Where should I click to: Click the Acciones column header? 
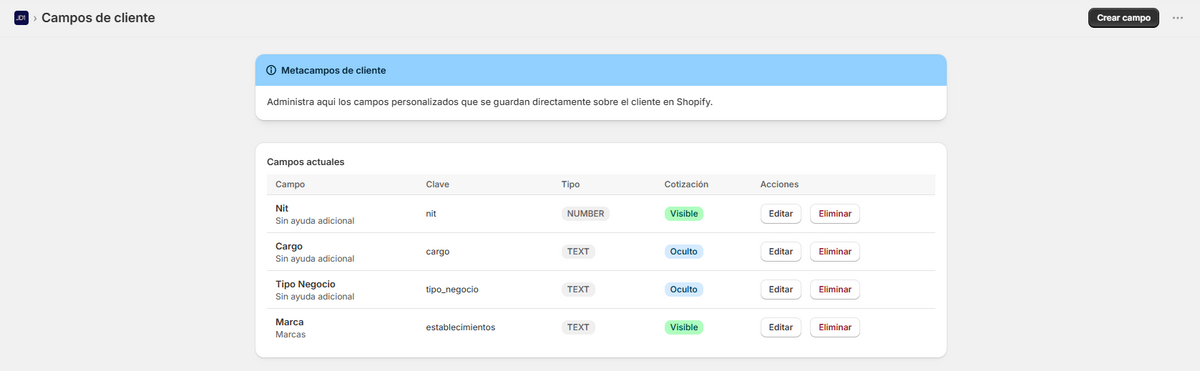point(779,185)
